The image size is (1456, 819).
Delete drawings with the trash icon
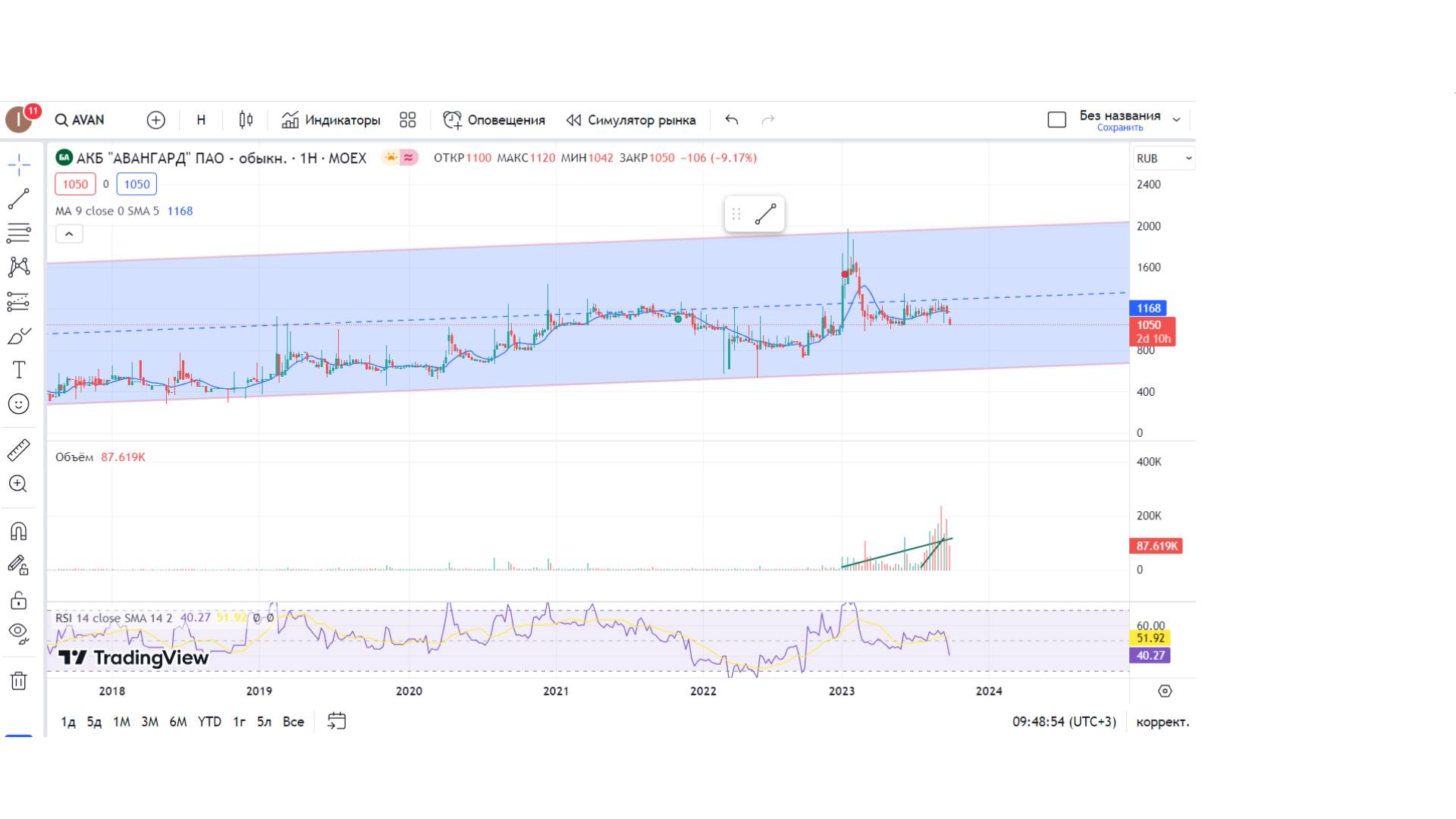[x=19, y=680]
